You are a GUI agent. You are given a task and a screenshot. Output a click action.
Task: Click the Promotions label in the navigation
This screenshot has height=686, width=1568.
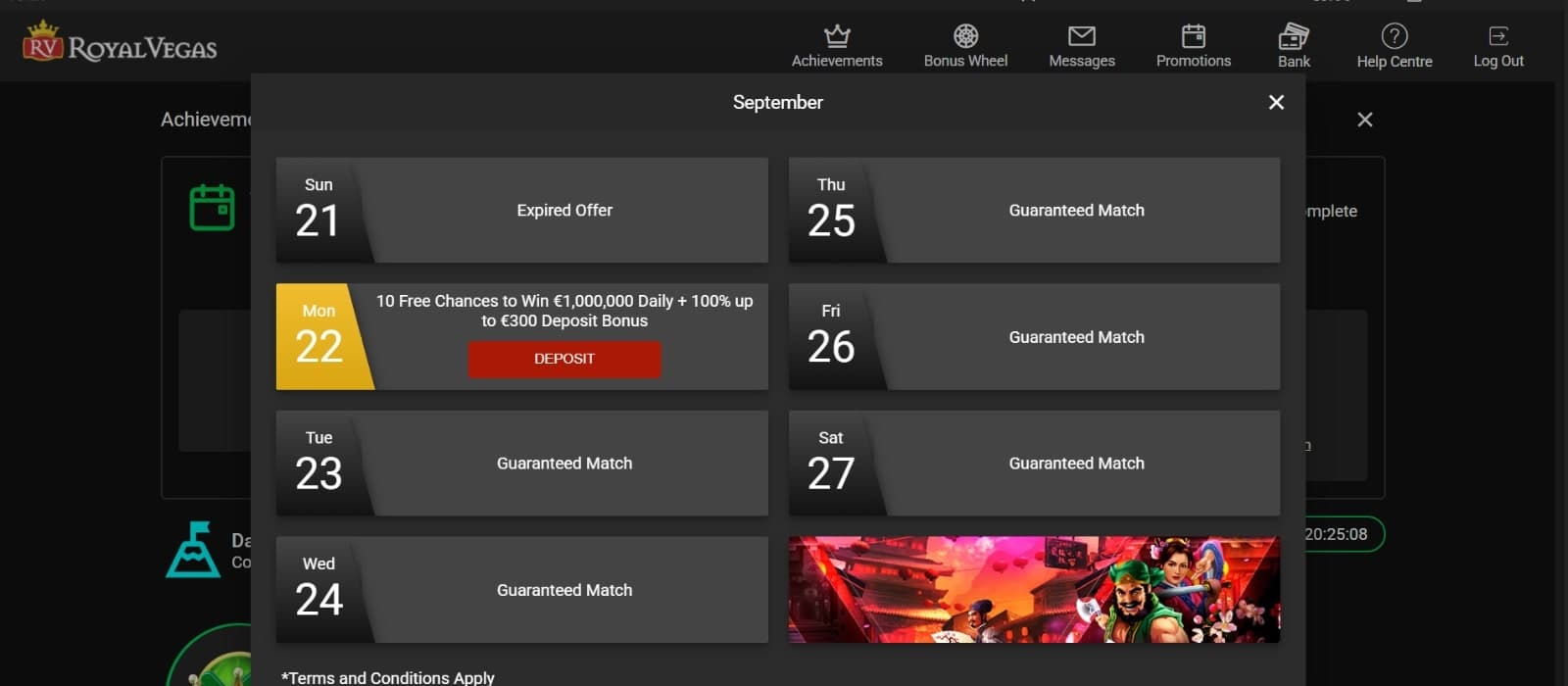click(x=1194, y=61)
